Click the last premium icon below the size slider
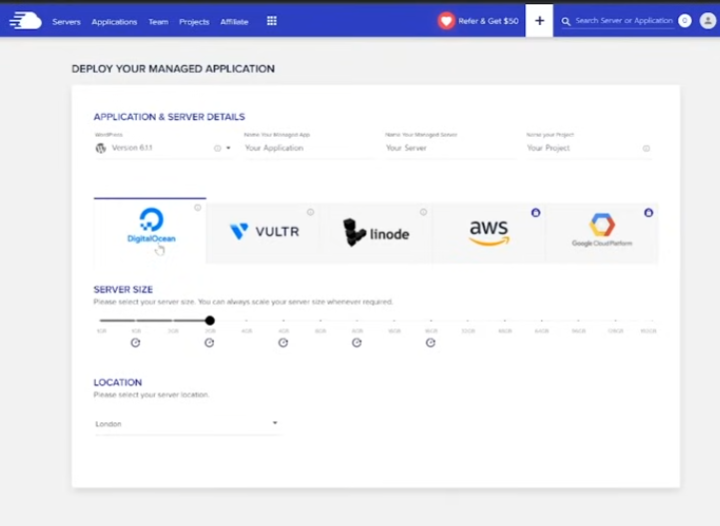 coord(430,342)
